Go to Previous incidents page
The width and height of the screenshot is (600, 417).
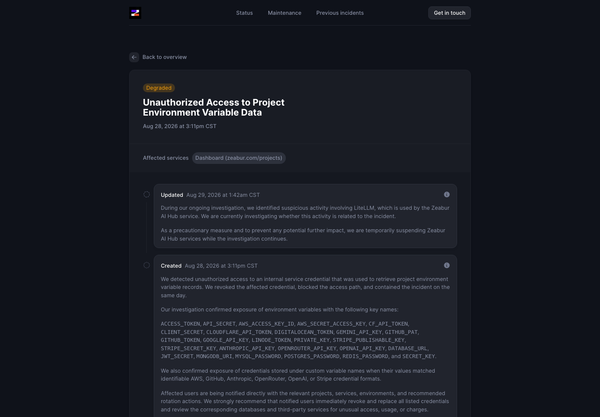pyautogui.click(x=340, y=13)
